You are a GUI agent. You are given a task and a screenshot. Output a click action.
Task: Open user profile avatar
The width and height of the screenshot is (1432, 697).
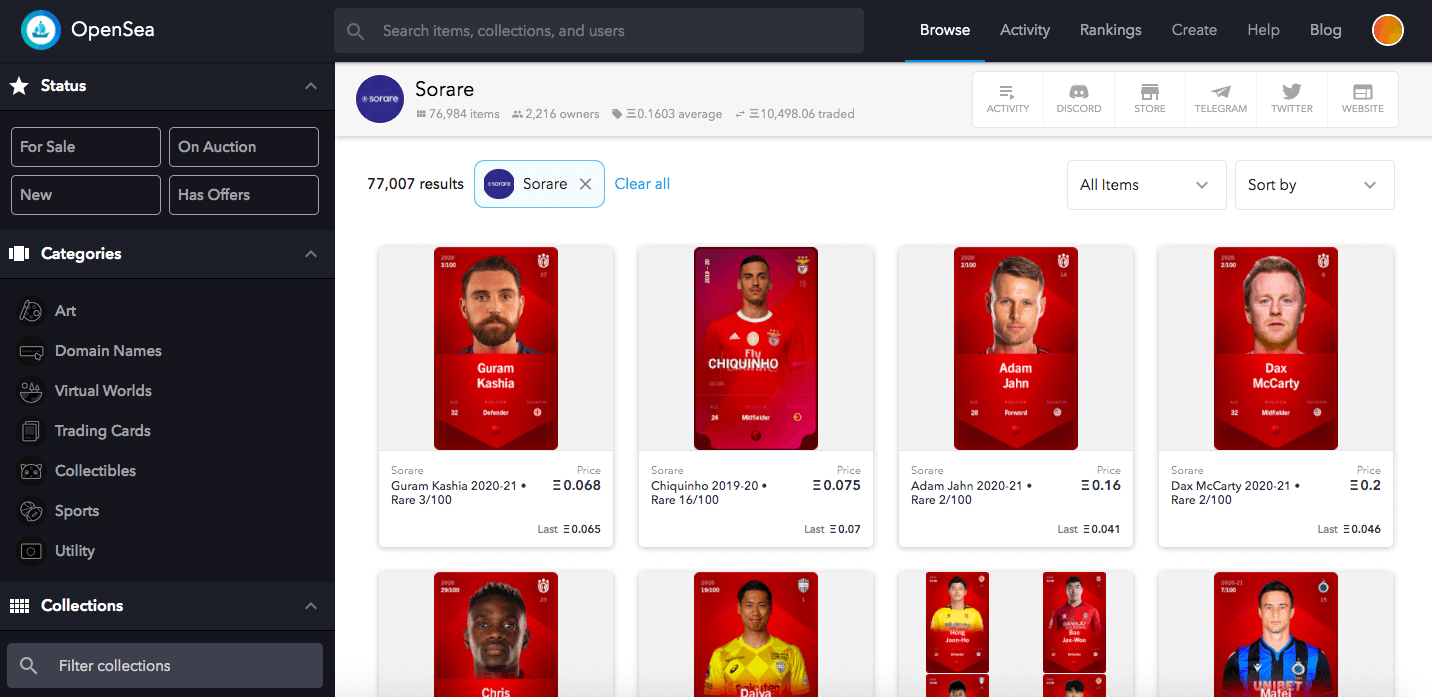1387,30
